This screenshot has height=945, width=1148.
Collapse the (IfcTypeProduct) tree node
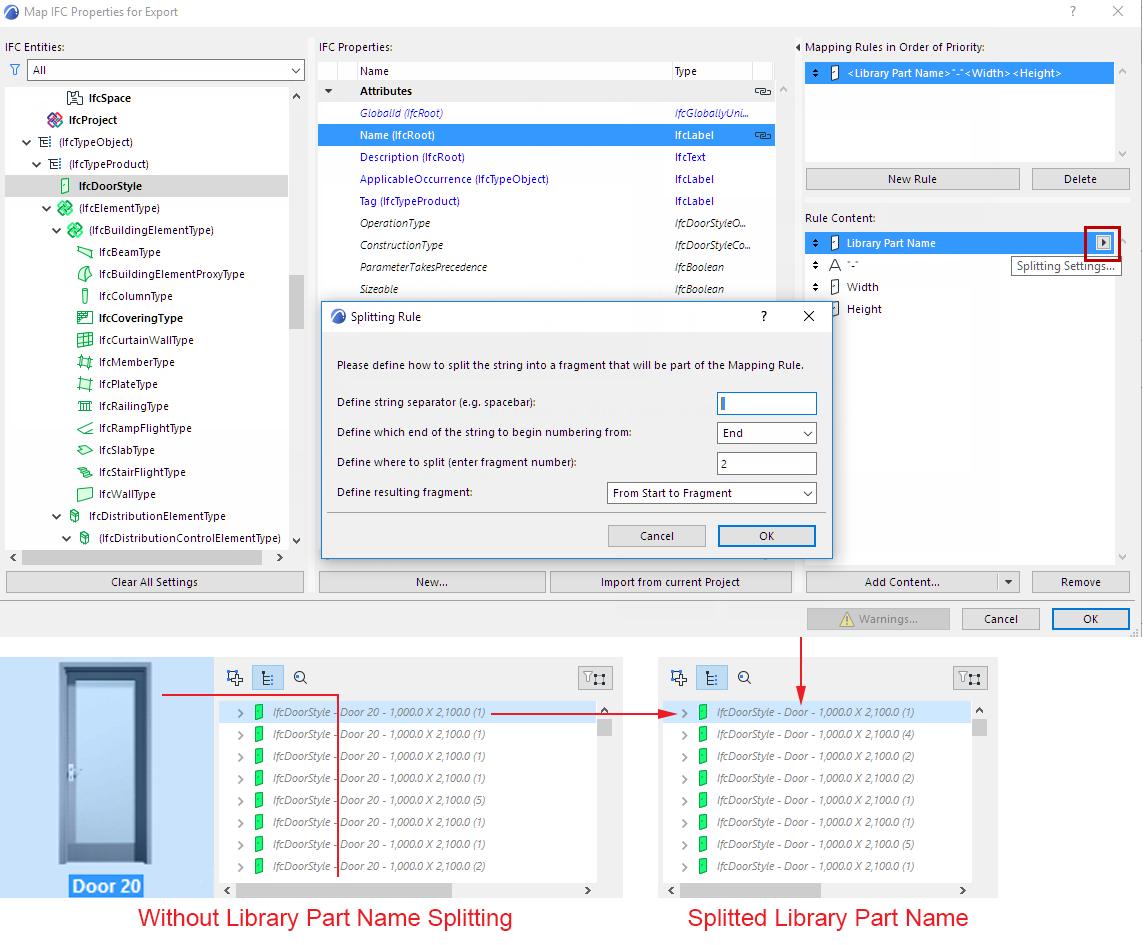pyautogui.click(x=37, y=164)
